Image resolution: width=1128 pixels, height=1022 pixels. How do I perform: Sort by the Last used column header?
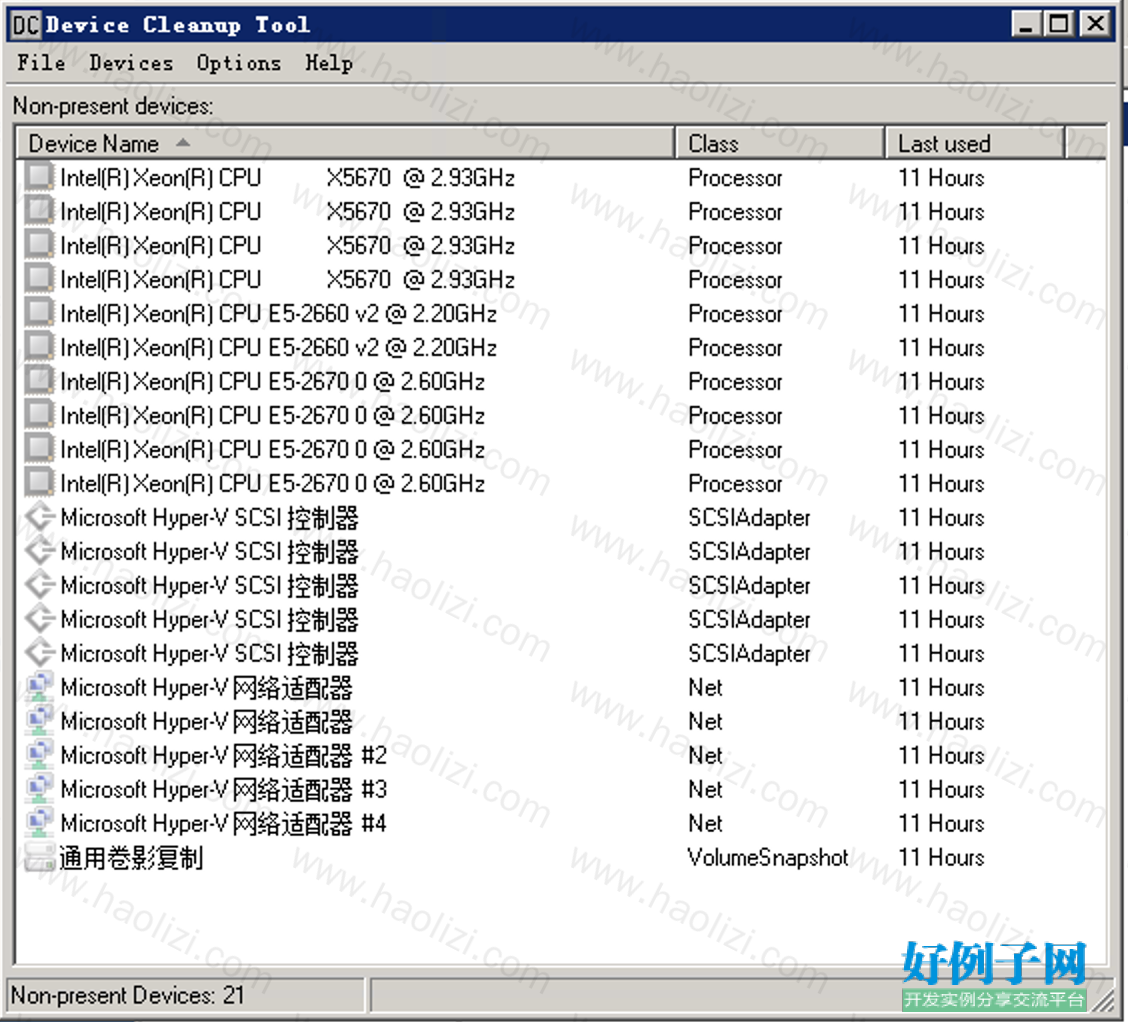coord(975,143)
